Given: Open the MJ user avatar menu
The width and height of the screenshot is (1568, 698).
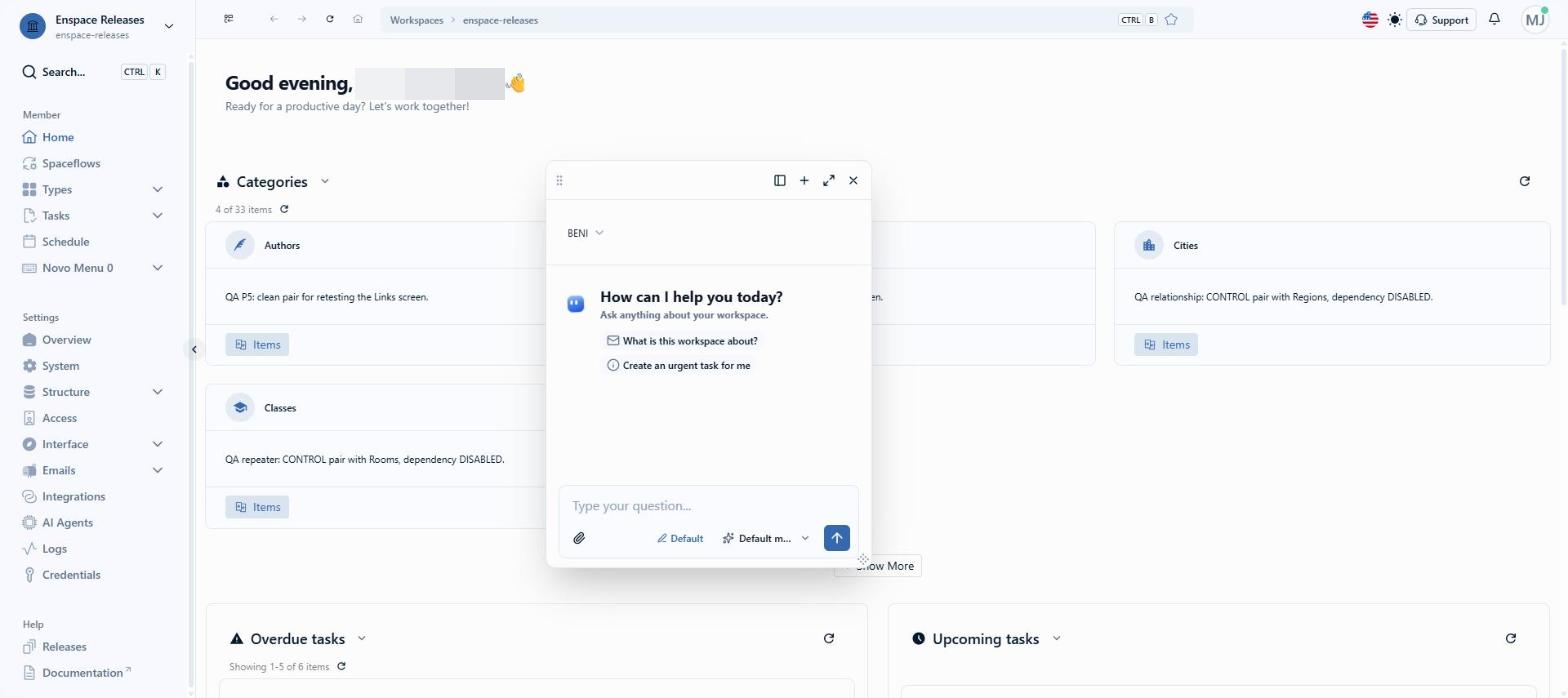Looking at the screenshot, I should coord(1535,19).
